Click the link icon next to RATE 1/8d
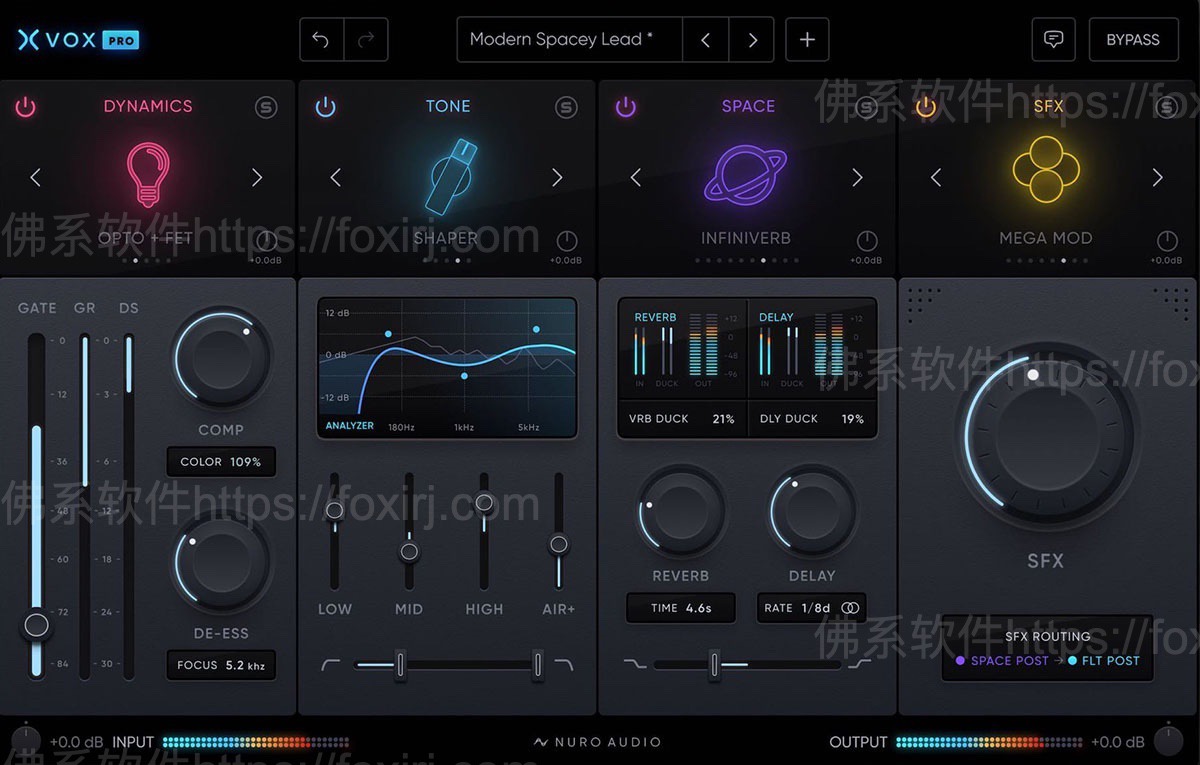Image resolution: width=1200 pixels, height=765 pixels. tap(849, 608)
